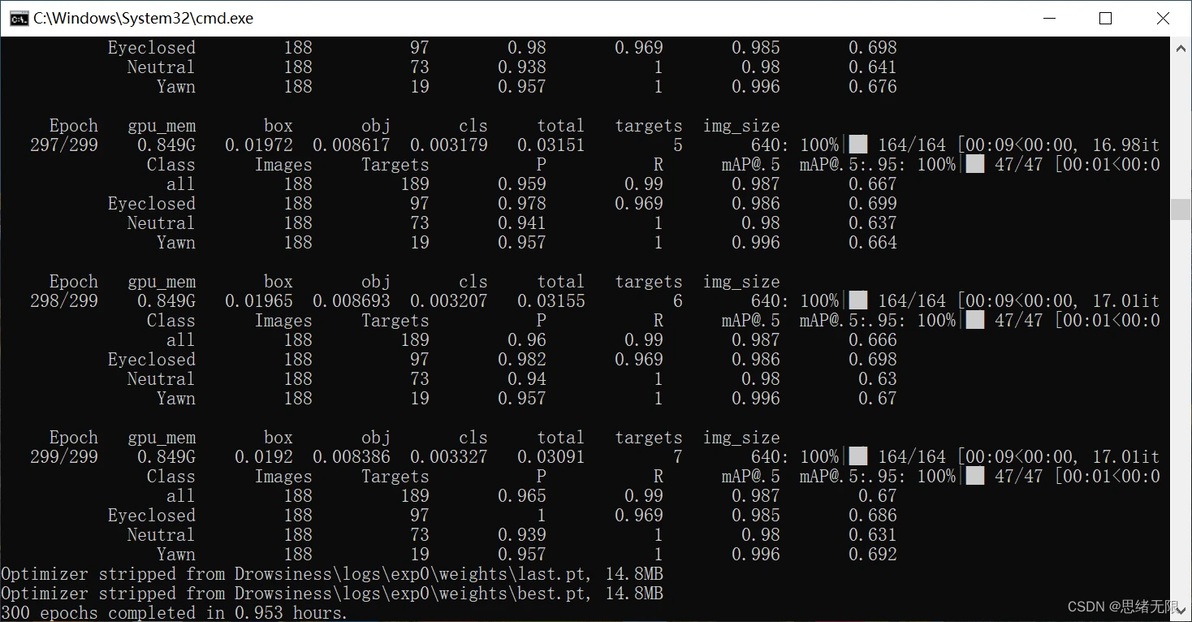Minimize the cmd.exe window

point(1050,18)
